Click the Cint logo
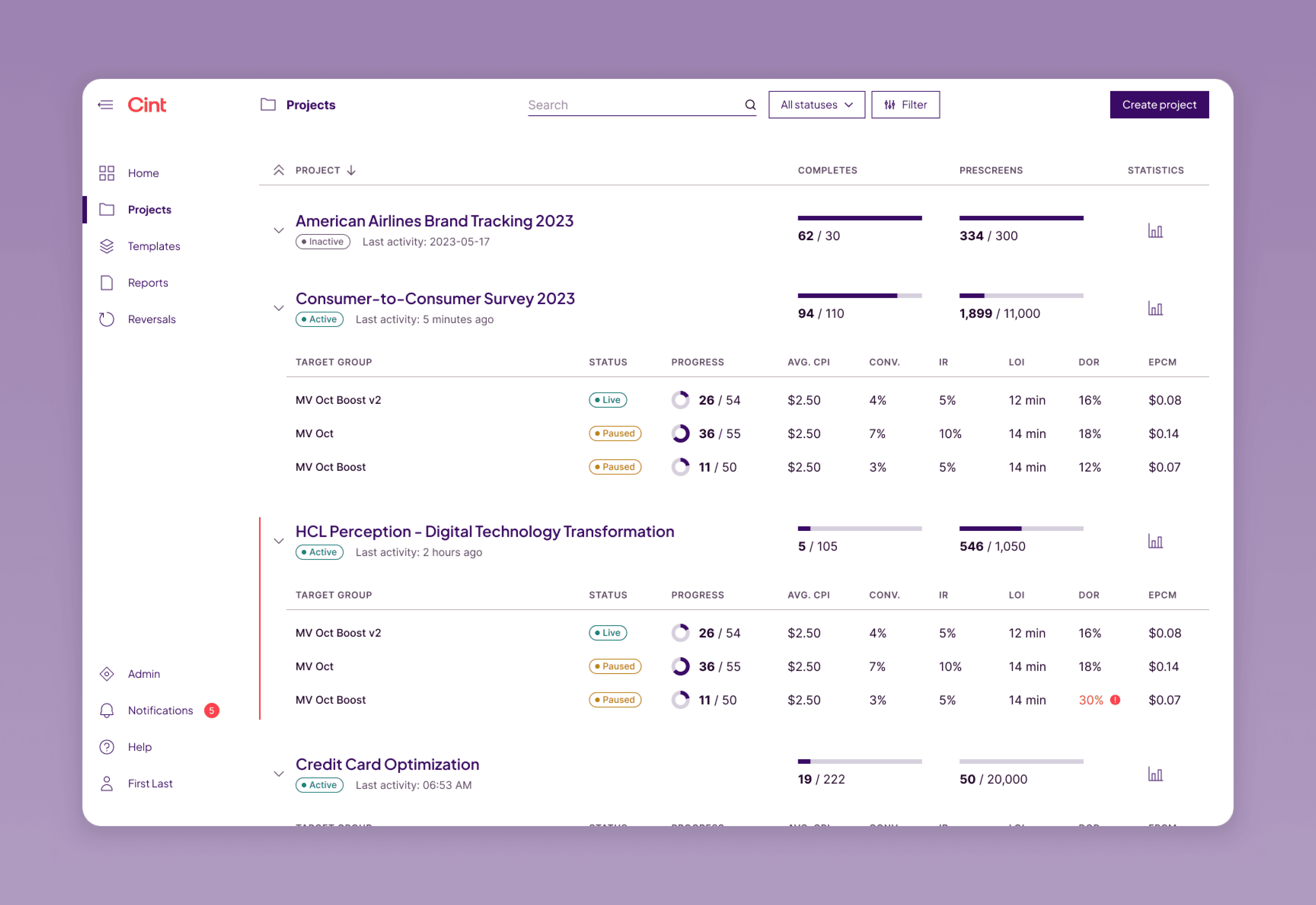The image size is (1316, 905). point(147,105)
